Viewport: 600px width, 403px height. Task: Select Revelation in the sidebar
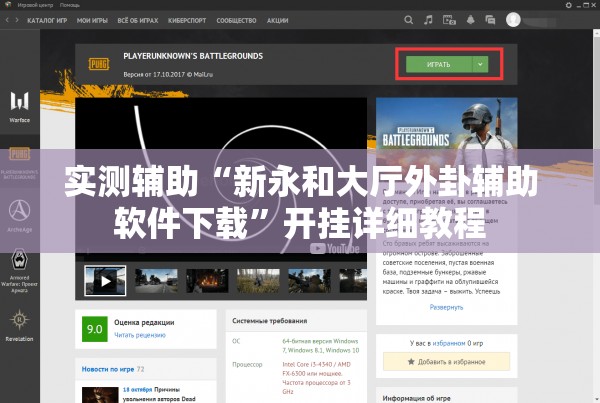point(20,326)
